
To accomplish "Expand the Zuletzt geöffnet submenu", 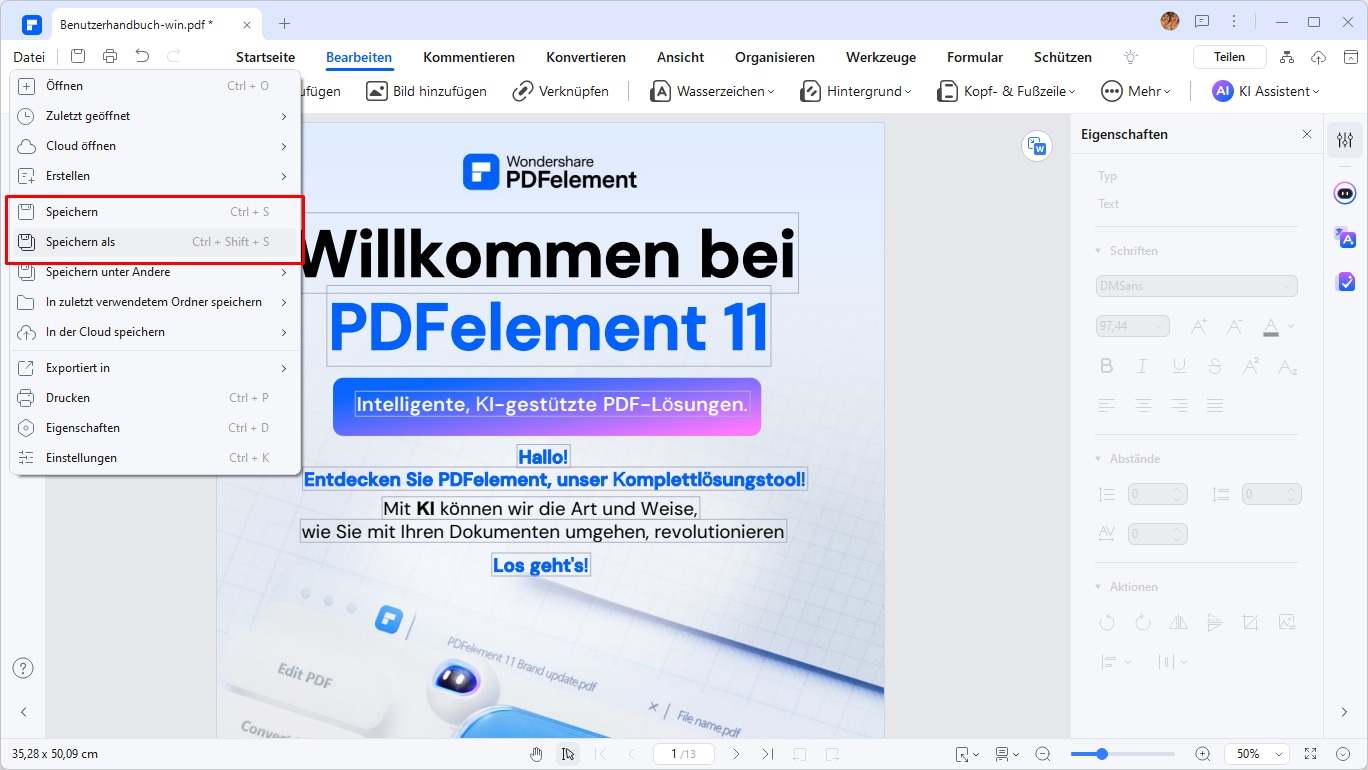I will pos(284,116).
